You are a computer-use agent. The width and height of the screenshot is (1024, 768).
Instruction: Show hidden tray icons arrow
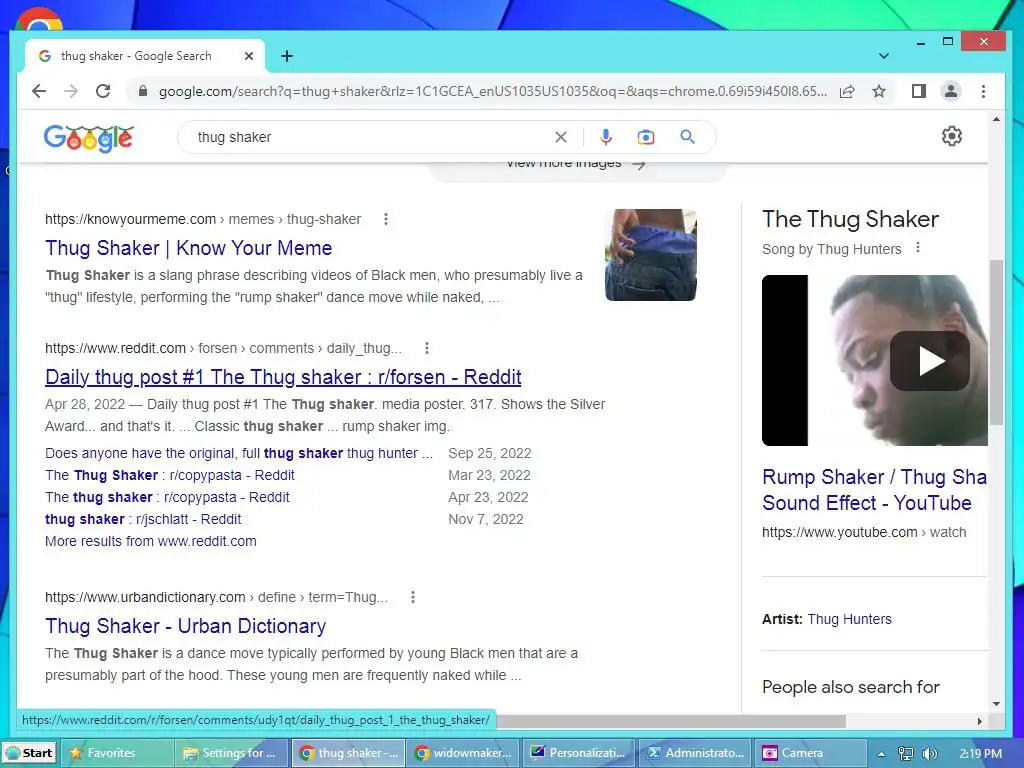tap(882, 754)
